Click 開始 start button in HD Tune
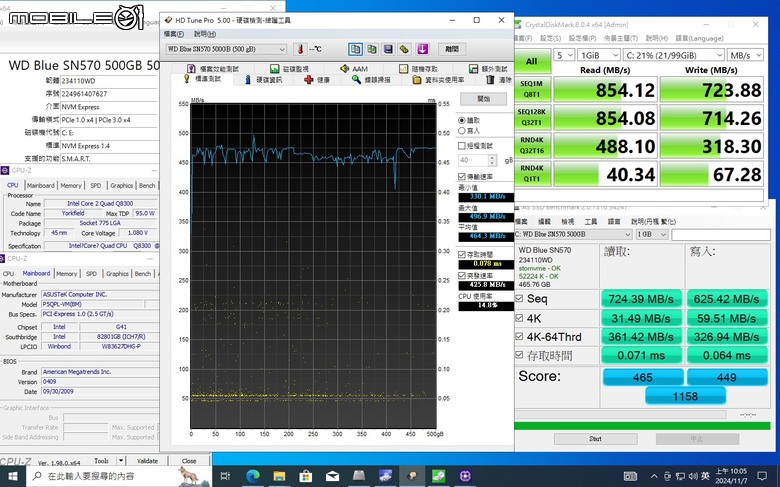The width and height of the screenshot is (780, 487). (x=484, y=99)
